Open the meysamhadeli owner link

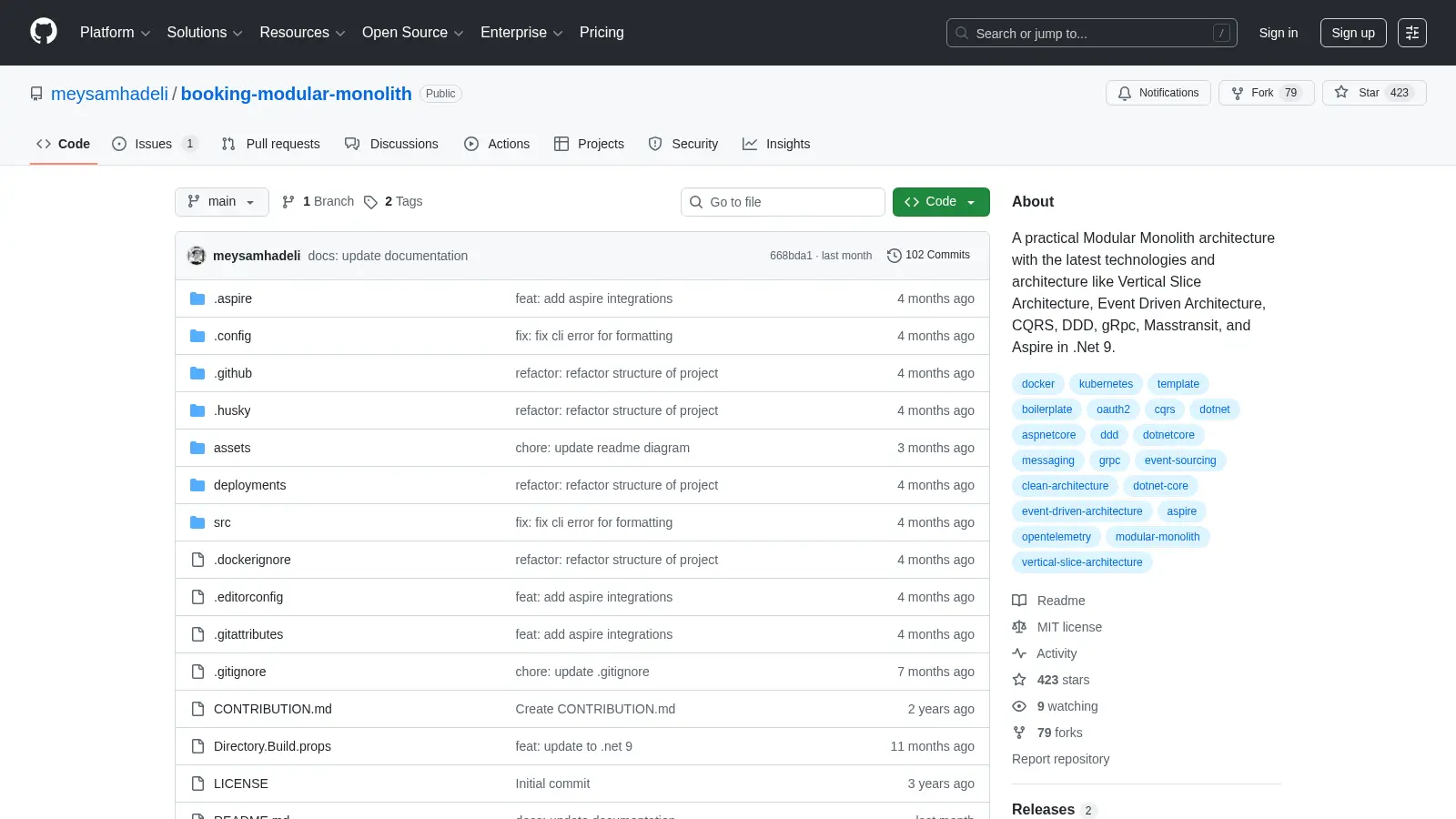[109, 94]
